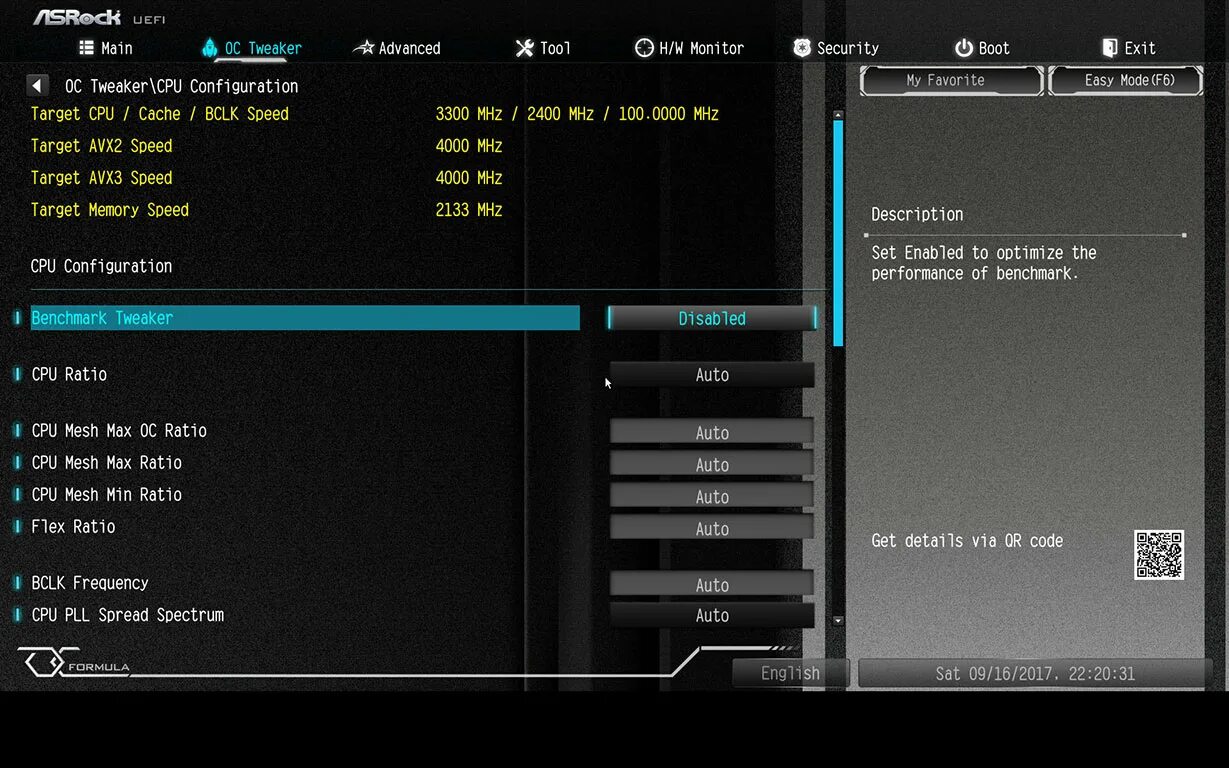Switch to the Security tab
This screenshot has width=1229, height=768.
pos(836,48)
